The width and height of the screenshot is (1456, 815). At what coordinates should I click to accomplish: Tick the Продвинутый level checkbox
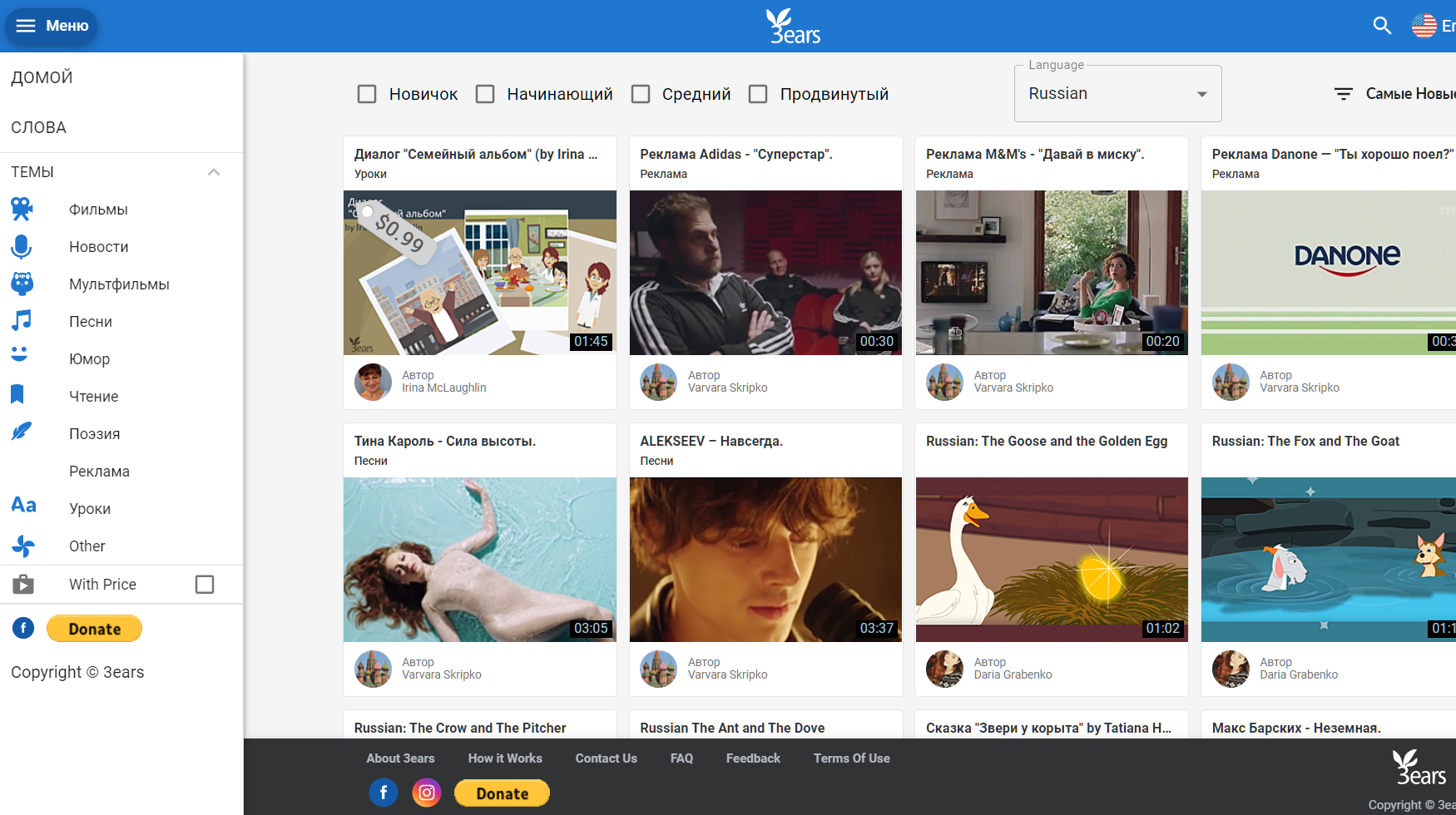point(758,94)
